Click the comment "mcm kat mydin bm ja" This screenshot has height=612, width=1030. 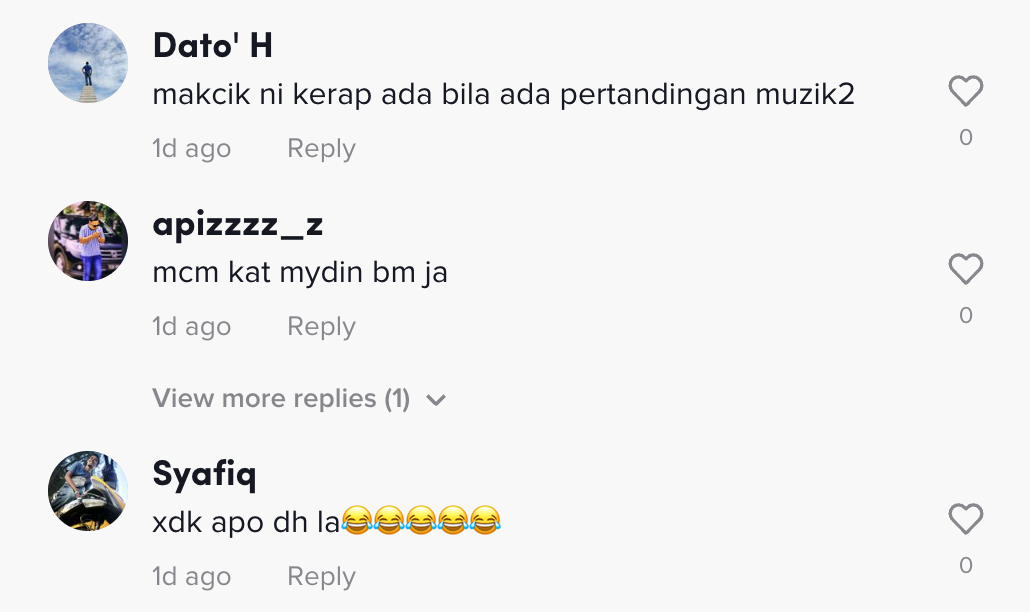[300, 273]
